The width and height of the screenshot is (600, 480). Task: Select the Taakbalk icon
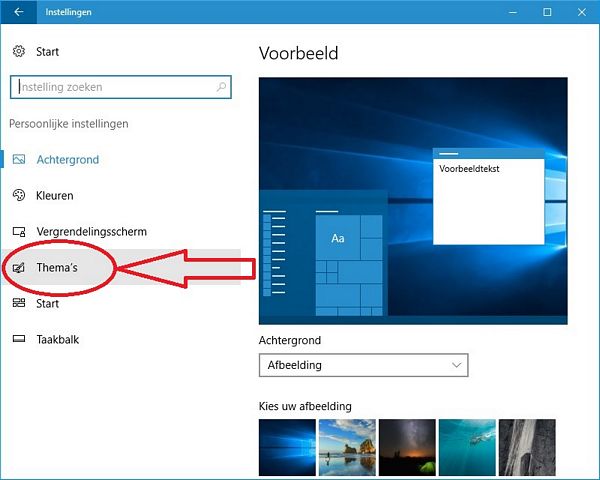pyautogui.click(x=19, y=339)
